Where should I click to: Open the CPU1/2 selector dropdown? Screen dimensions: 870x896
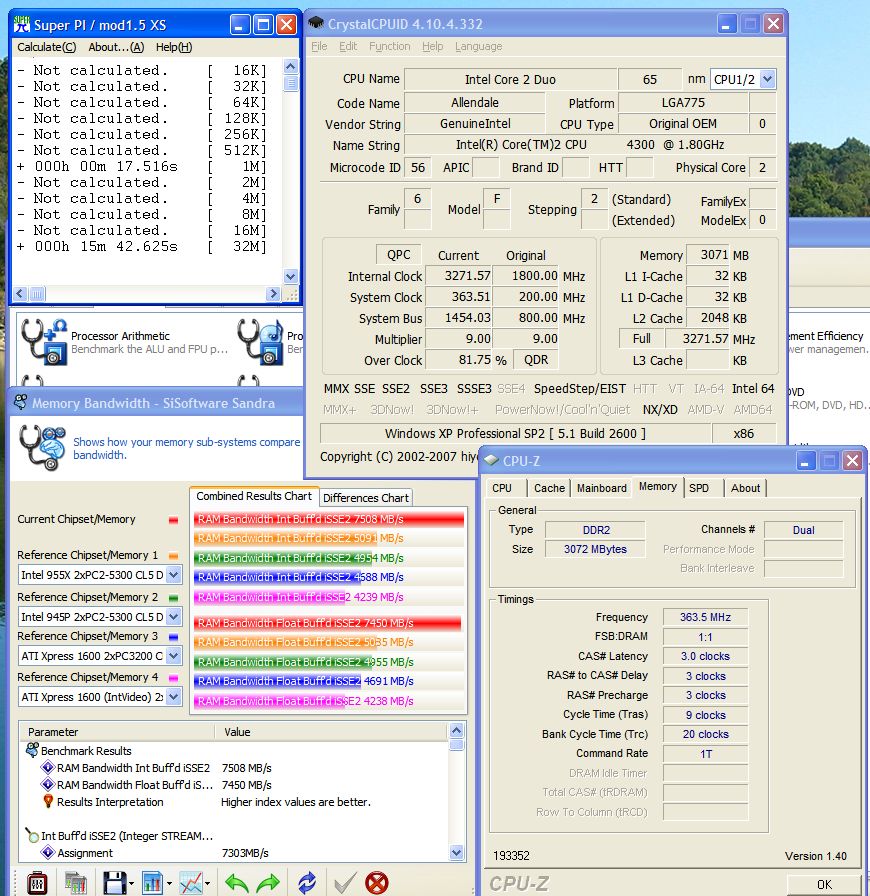pos(768,79)
